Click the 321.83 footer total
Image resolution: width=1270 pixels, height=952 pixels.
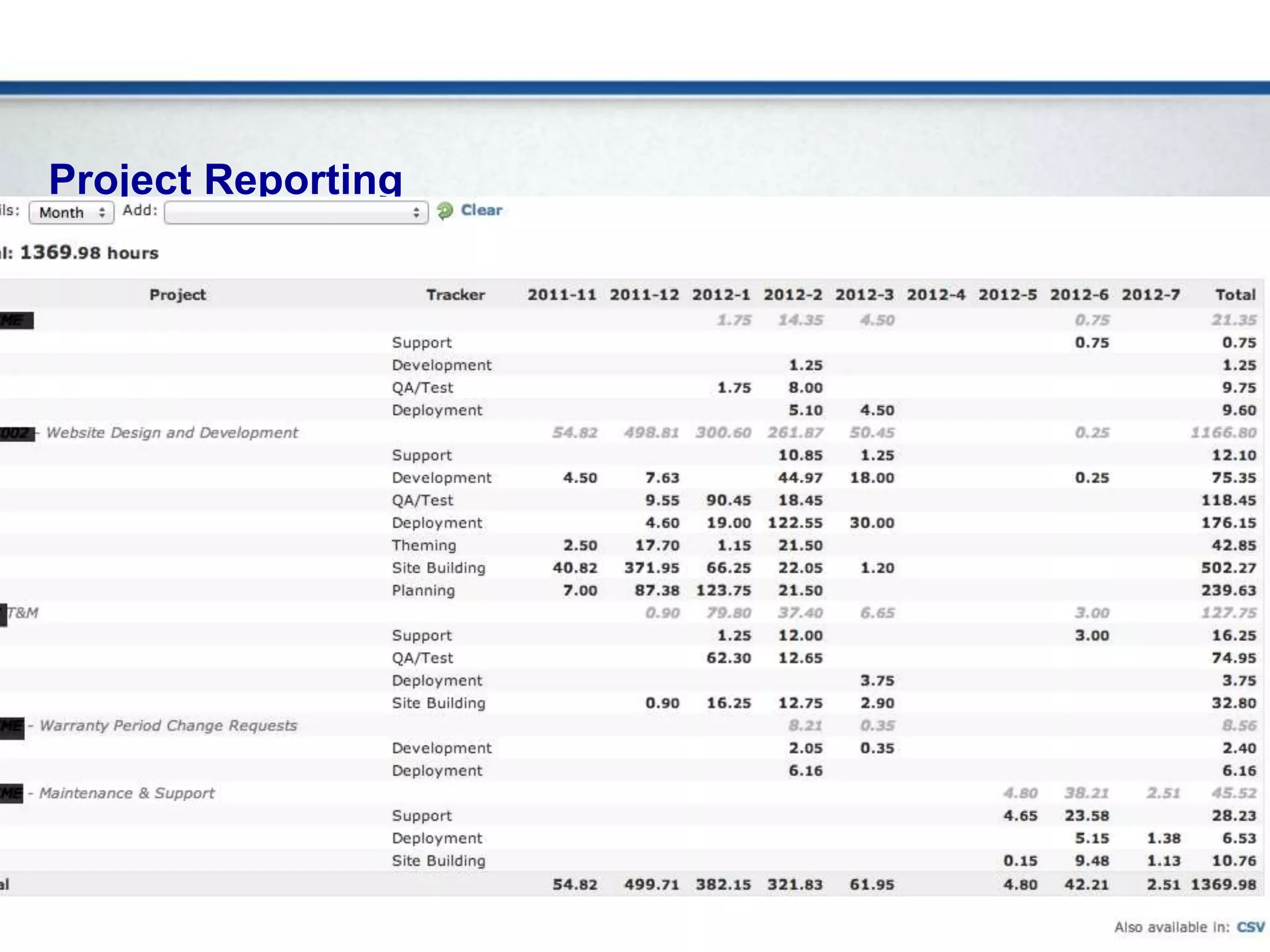pyautogui.click(x=795, y=884)
